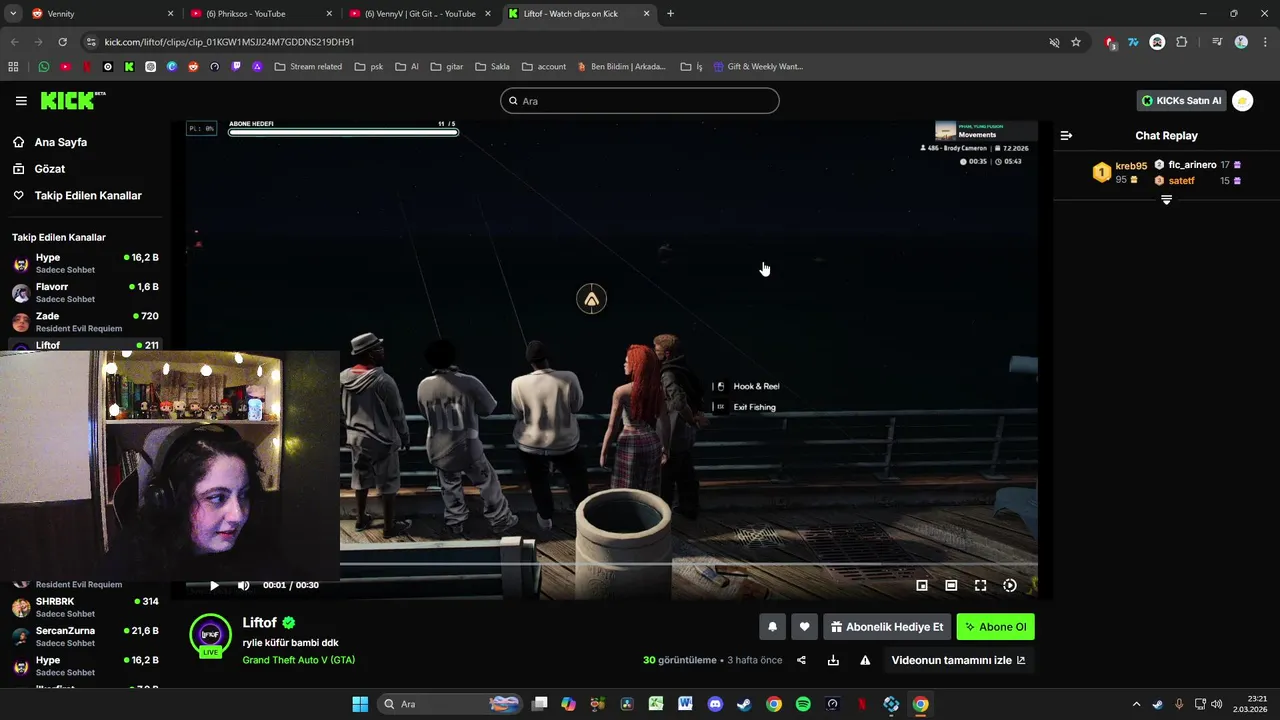Click KICKs Satın Al button
The image size is (1280, 720).
point(1182,101)
